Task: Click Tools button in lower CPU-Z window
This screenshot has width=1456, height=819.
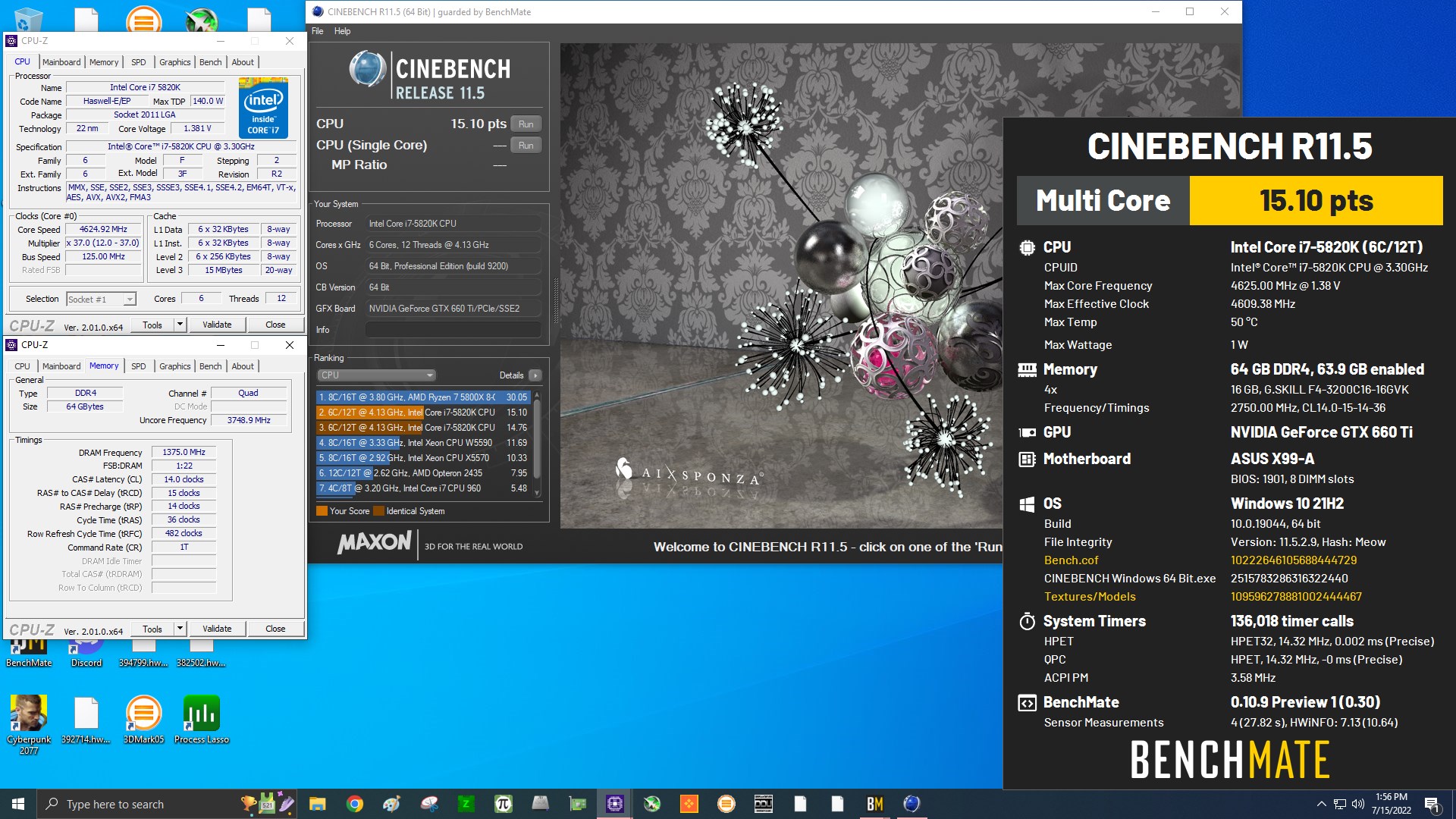Action: (x=152, y=629)
